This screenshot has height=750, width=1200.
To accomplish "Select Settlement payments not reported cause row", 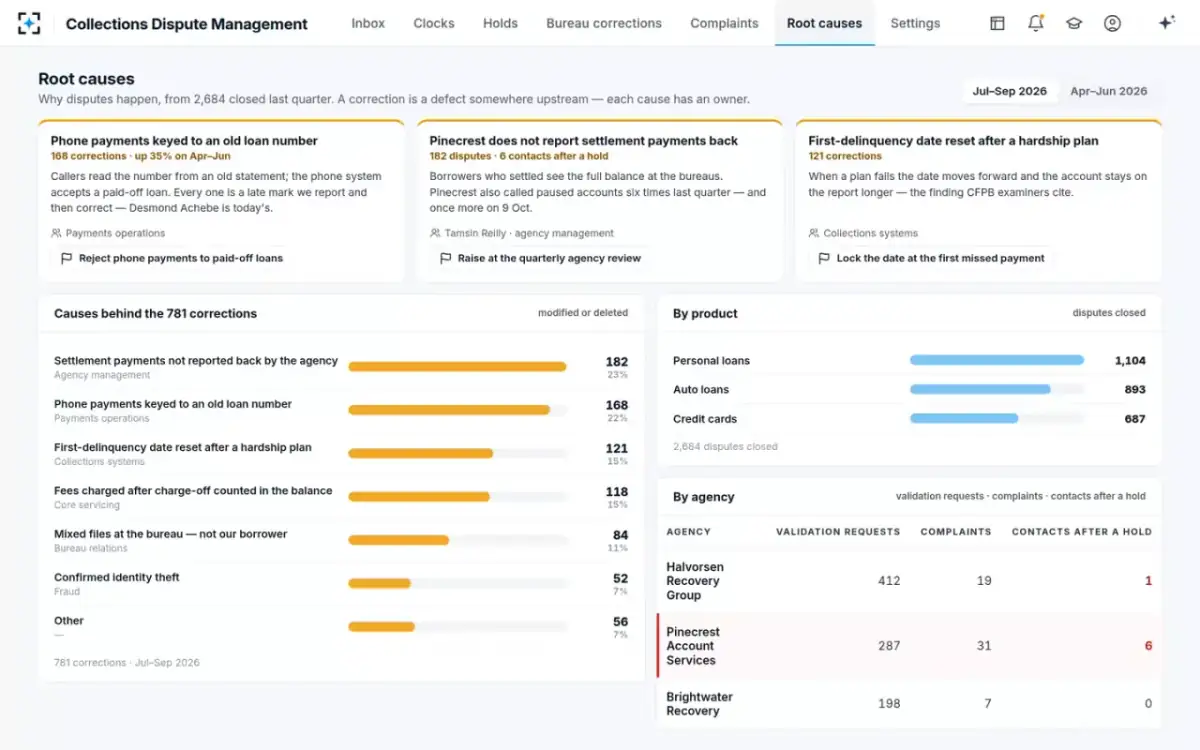I will [341, 367].
